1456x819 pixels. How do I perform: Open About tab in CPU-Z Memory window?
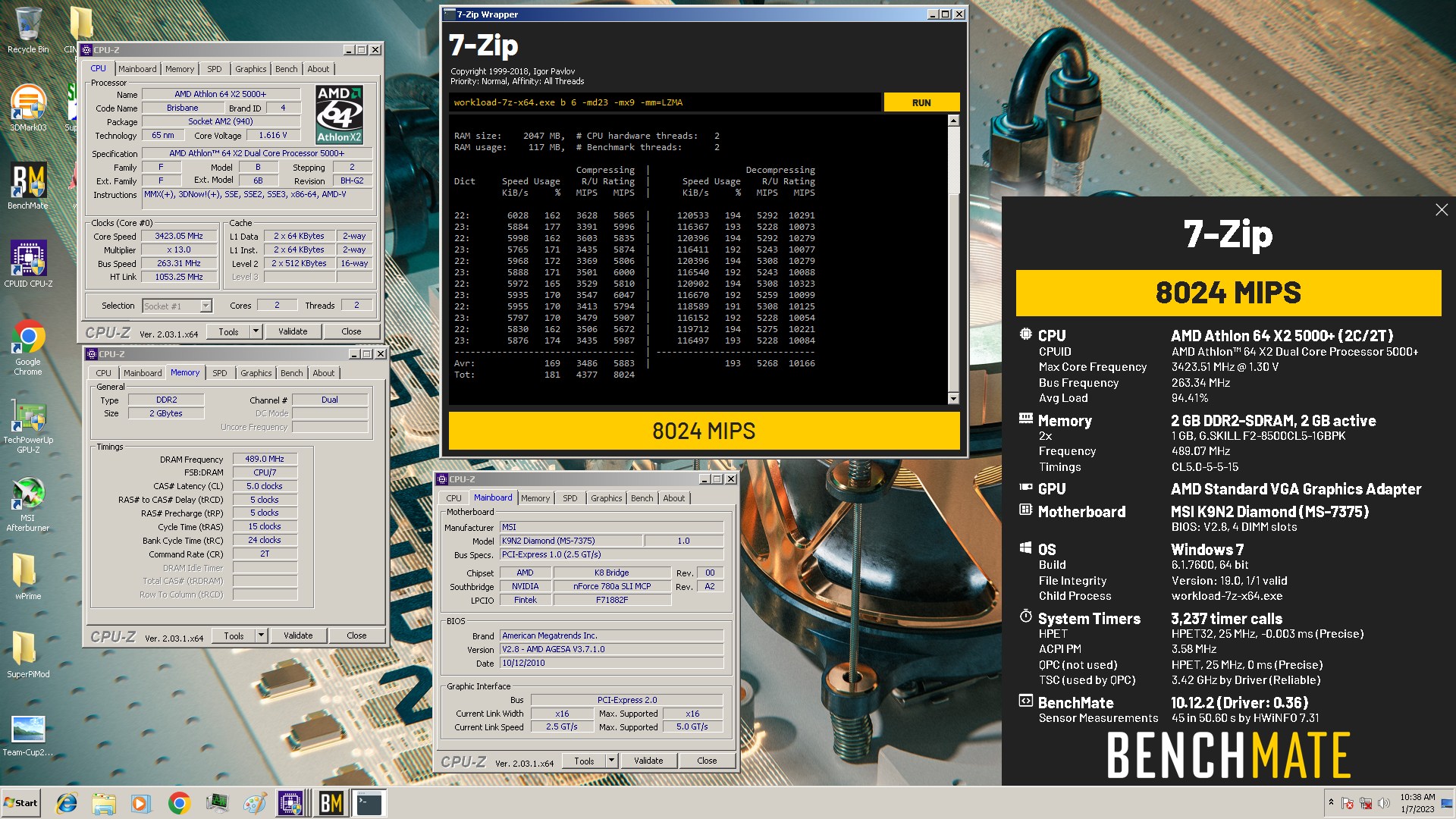[x=324, y=373]
